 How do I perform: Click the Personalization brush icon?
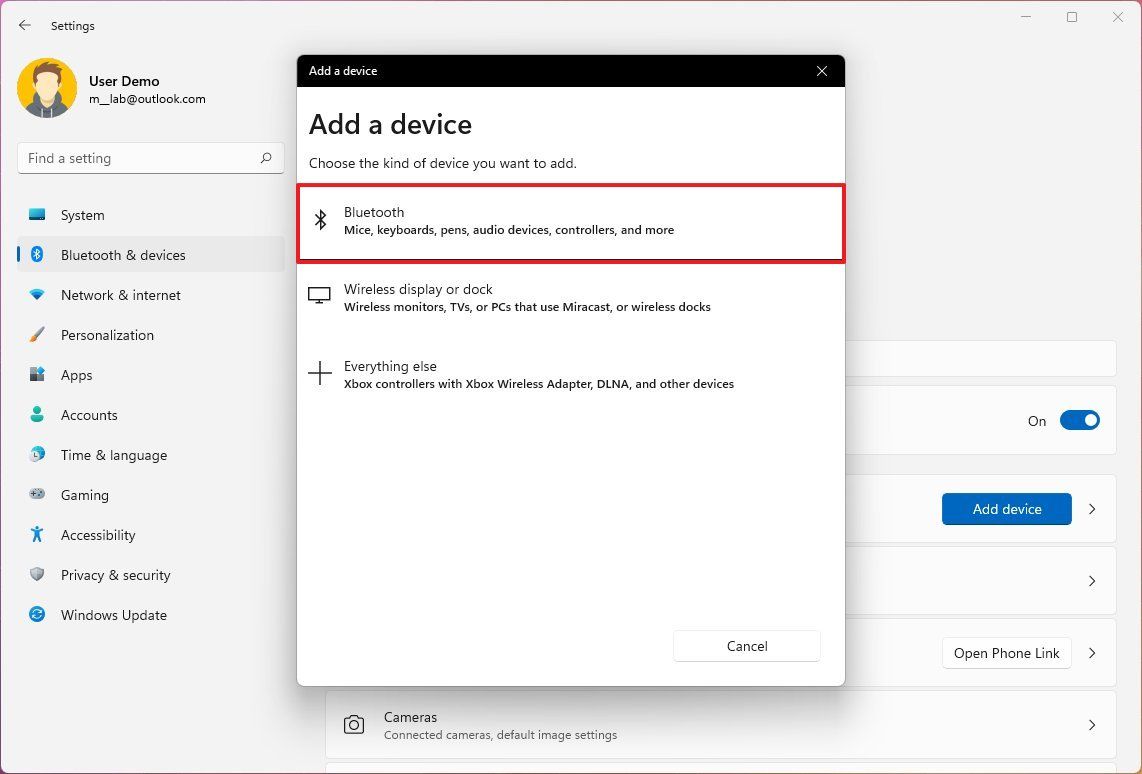[x=37, y=335]
